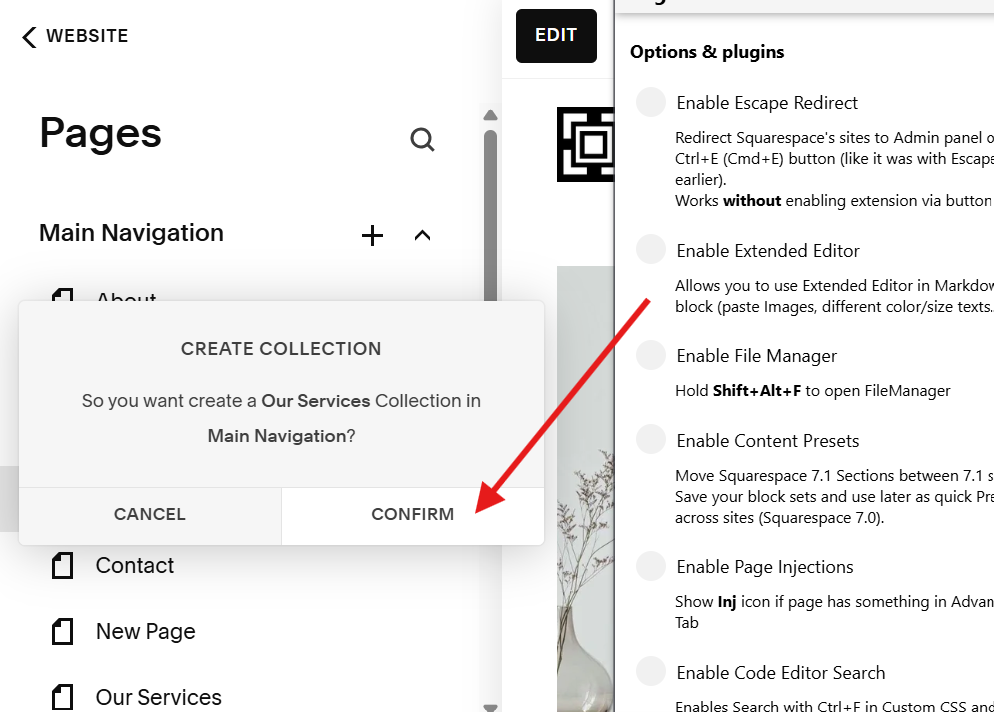994x712 pixels.
Task: Enable Escape Redirect toggle
Action: [651, 102]
